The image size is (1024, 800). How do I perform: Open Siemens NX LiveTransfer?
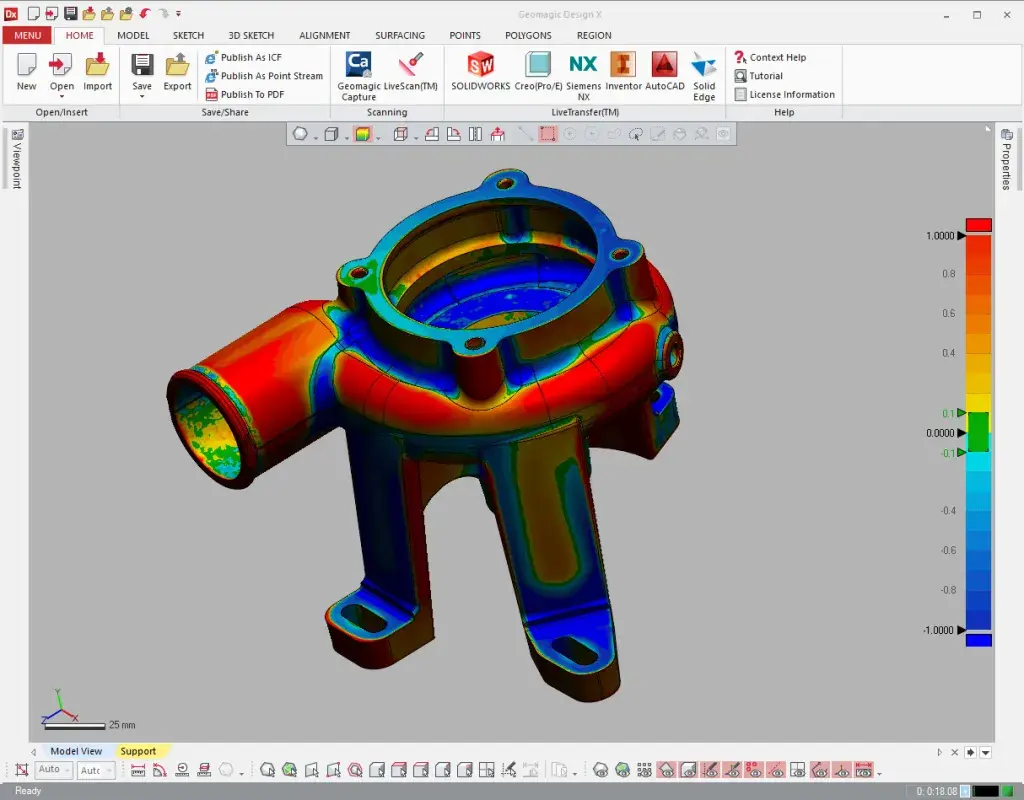[583, 70]
